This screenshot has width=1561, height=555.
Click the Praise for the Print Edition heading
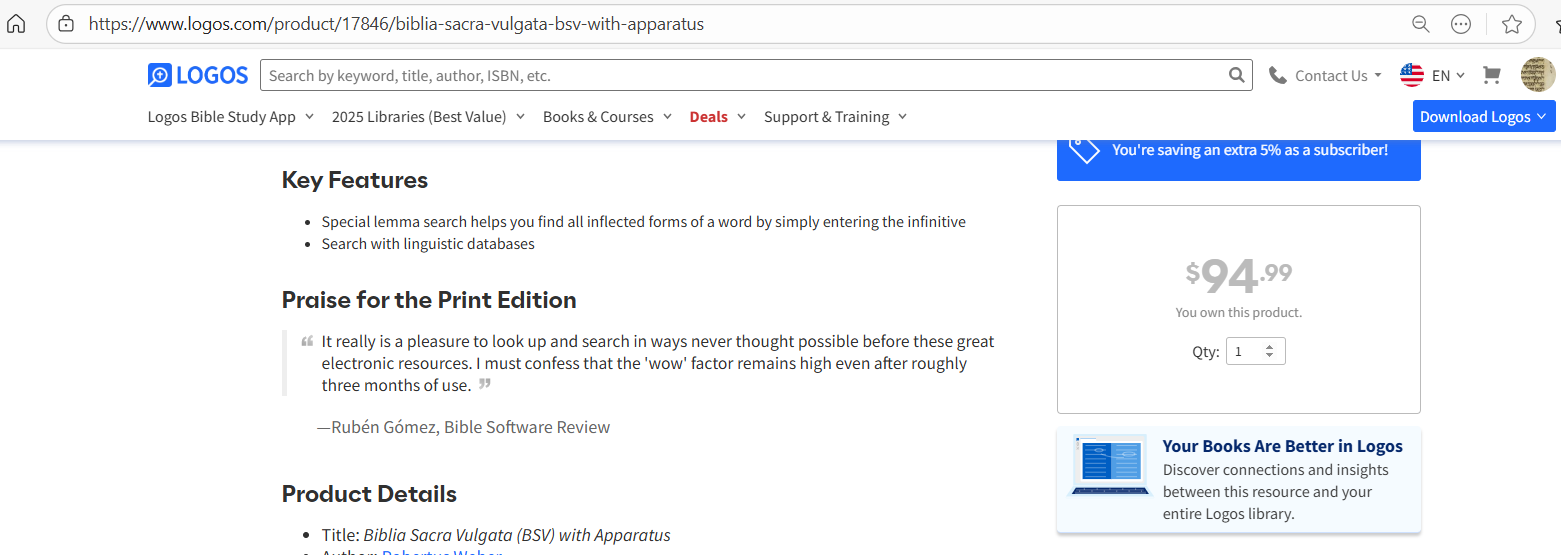[429, 300]
